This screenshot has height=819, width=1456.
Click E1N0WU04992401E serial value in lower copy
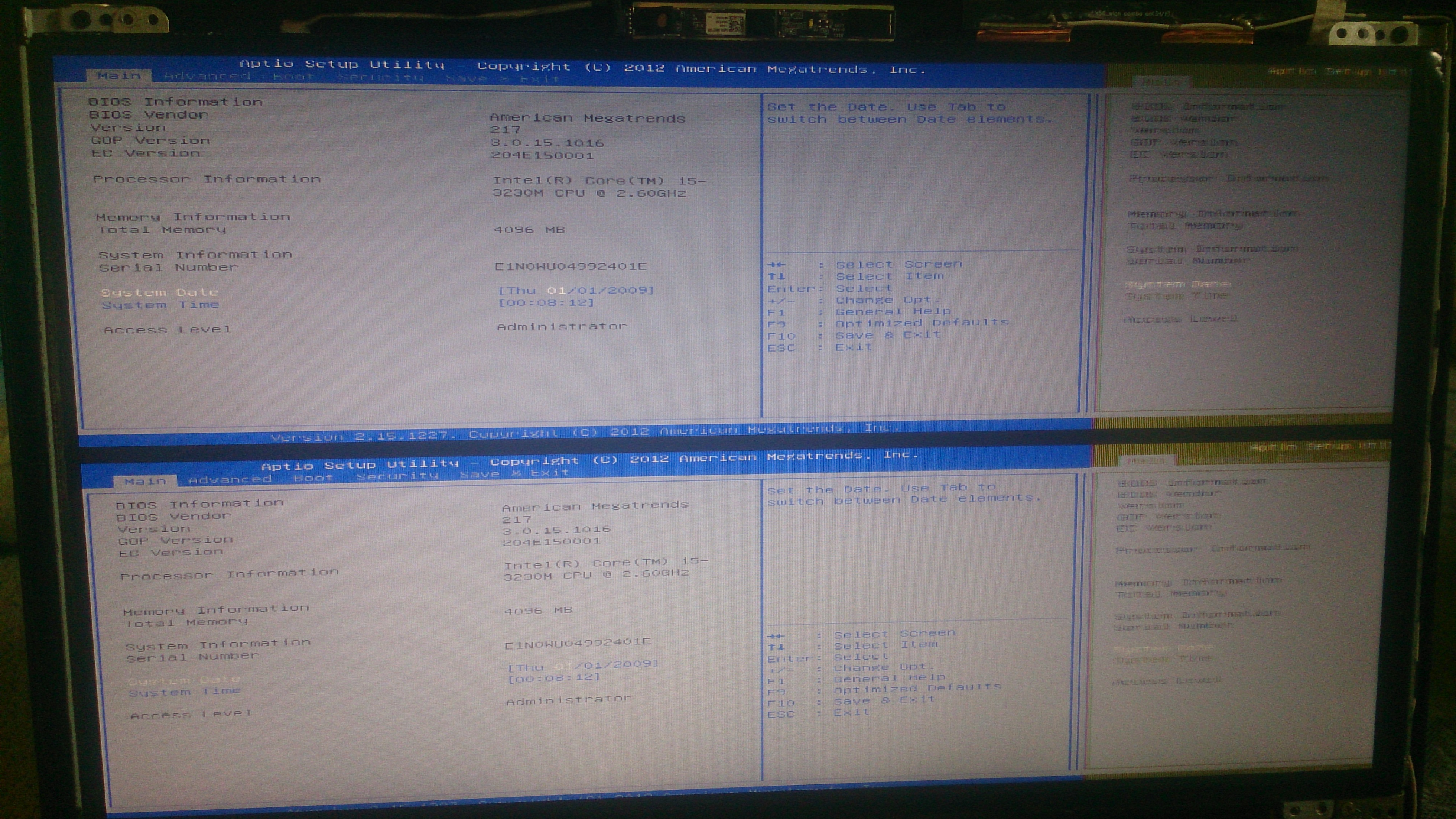pyautogui.click(x=577, y=643)
